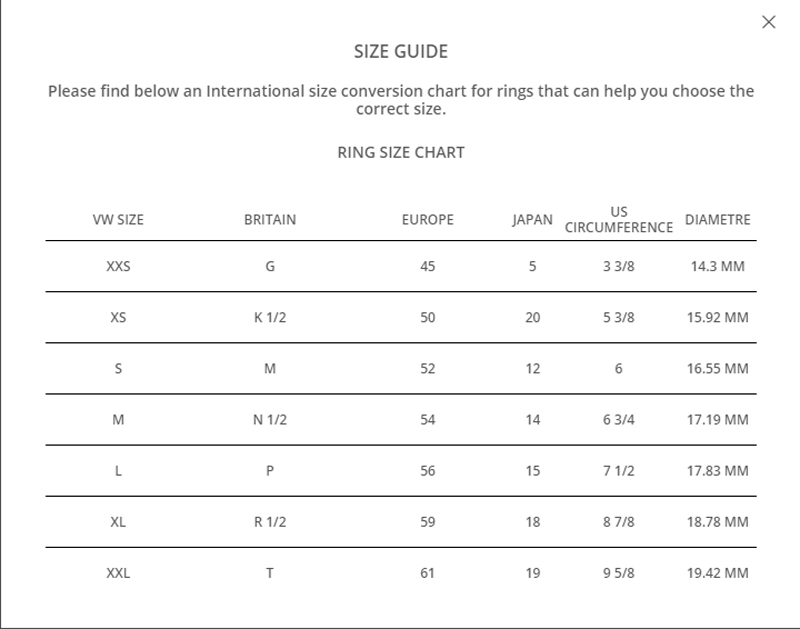Screen dimensions: 800x629
Task: Select the XXS size cell
Action: point(118,267)
